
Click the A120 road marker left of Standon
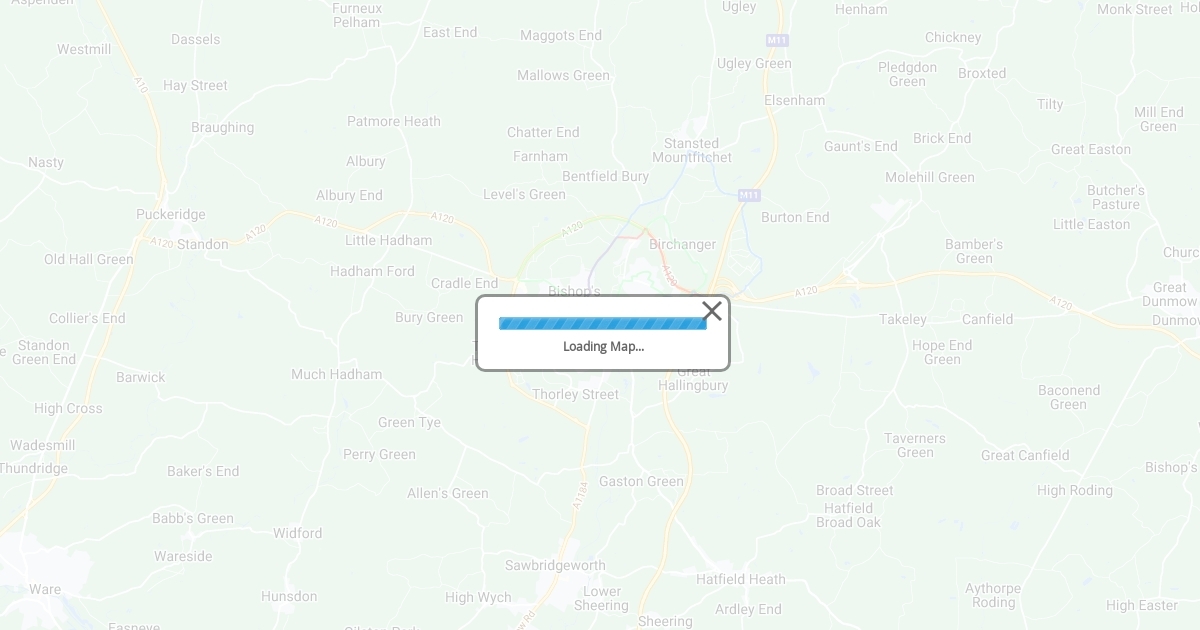point(161,242)
